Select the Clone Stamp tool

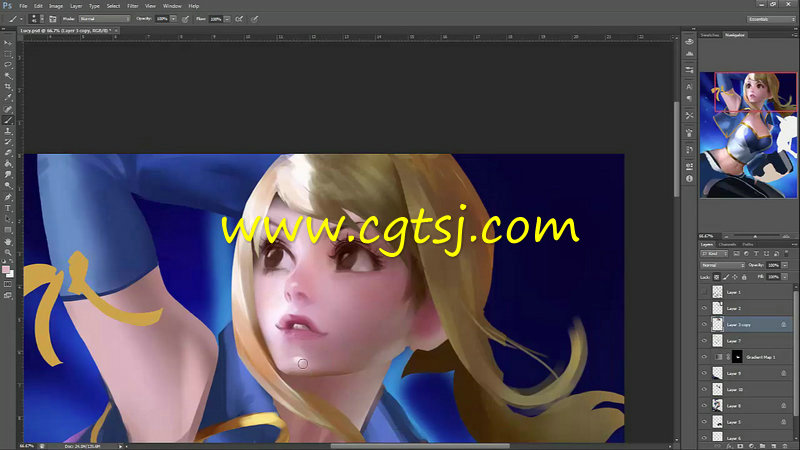tap(8, 131)
